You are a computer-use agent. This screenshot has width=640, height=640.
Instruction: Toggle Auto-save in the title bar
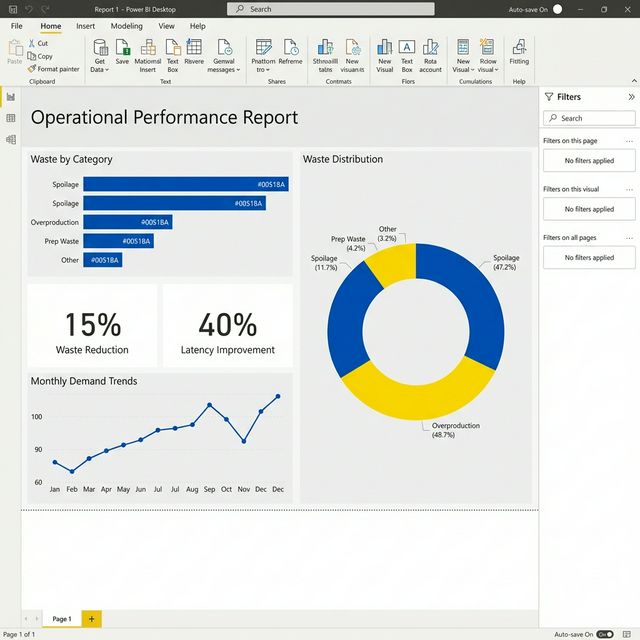pos(557,9)
